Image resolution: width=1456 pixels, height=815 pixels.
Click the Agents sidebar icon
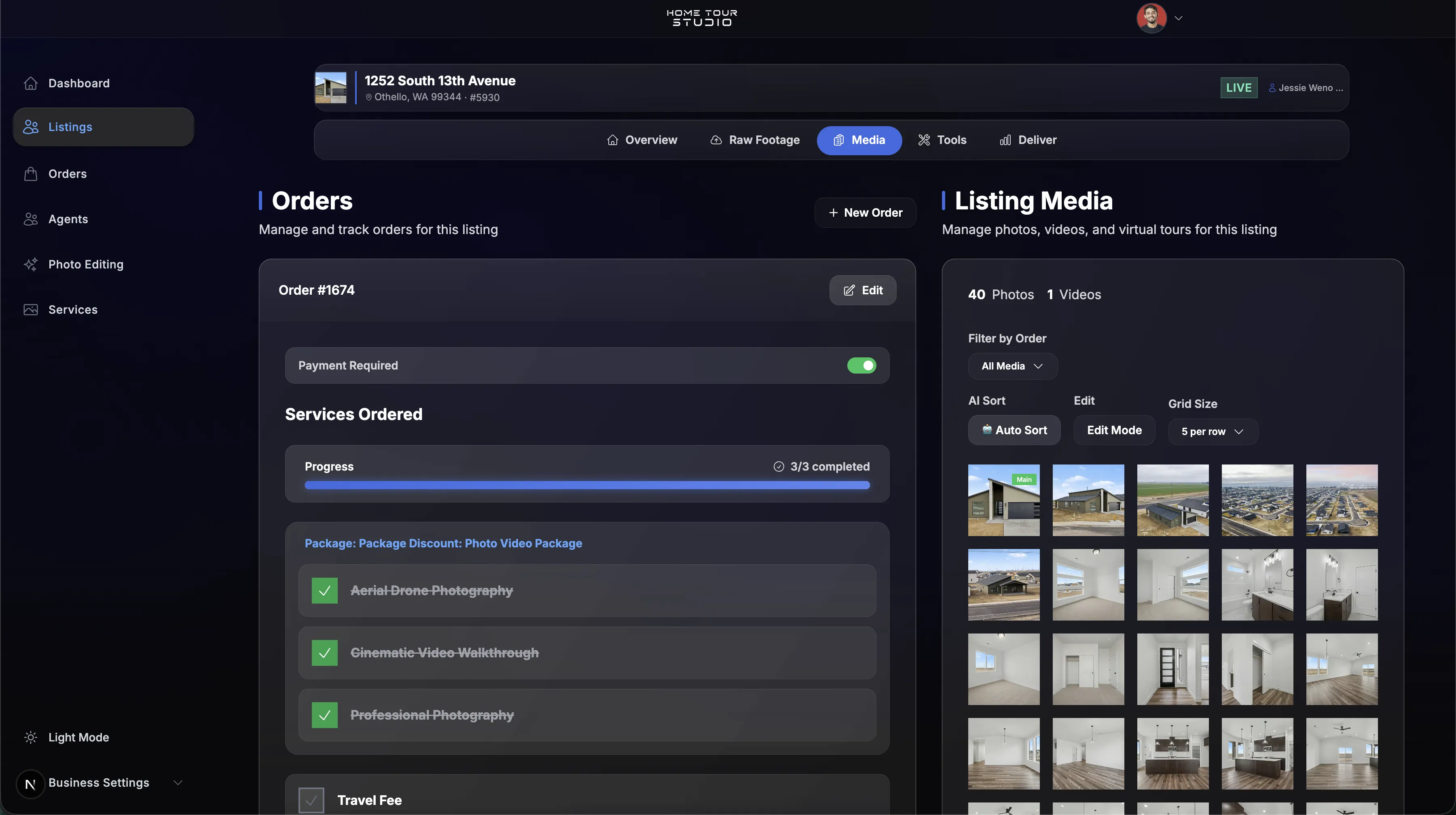click(x=32, y=219)
